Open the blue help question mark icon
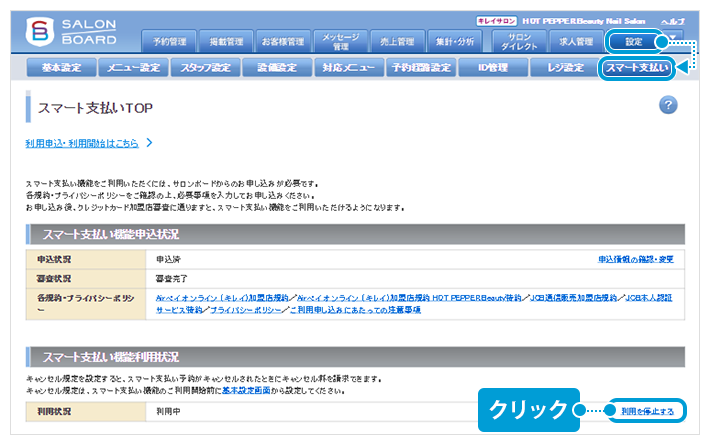Viewport: 710px width, 448px height. click(669, 105)
